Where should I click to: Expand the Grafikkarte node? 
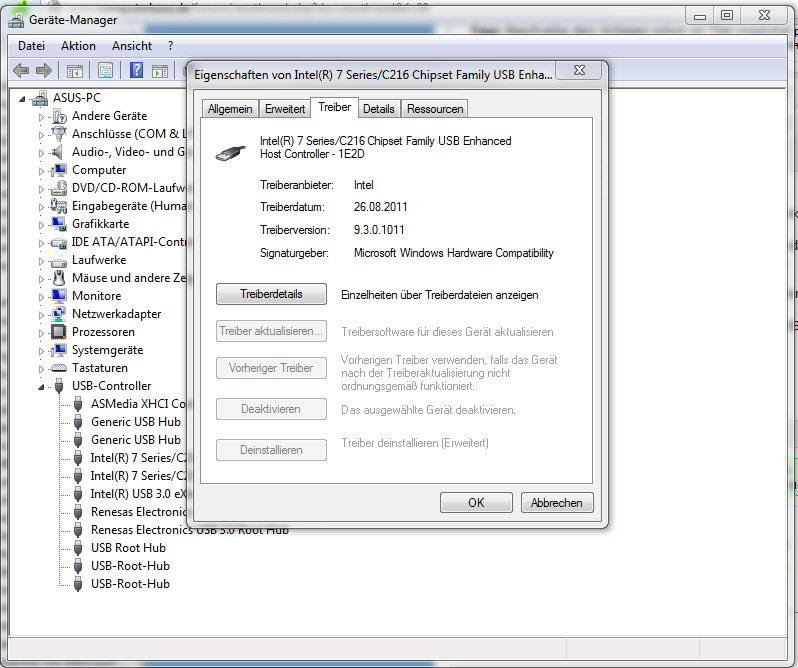coord(41,225)
